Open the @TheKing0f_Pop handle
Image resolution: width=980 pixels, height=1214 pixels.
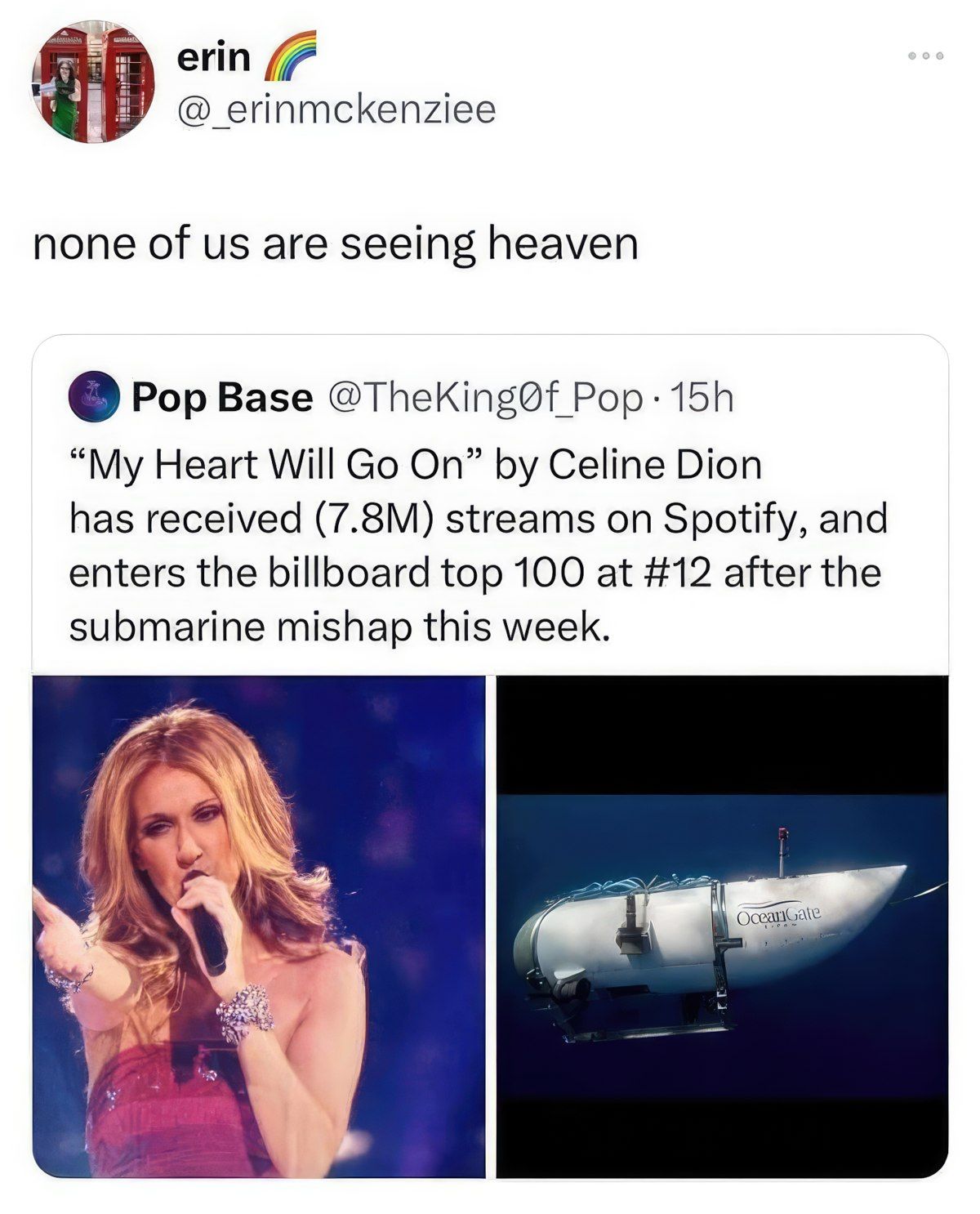coord(485,398)
